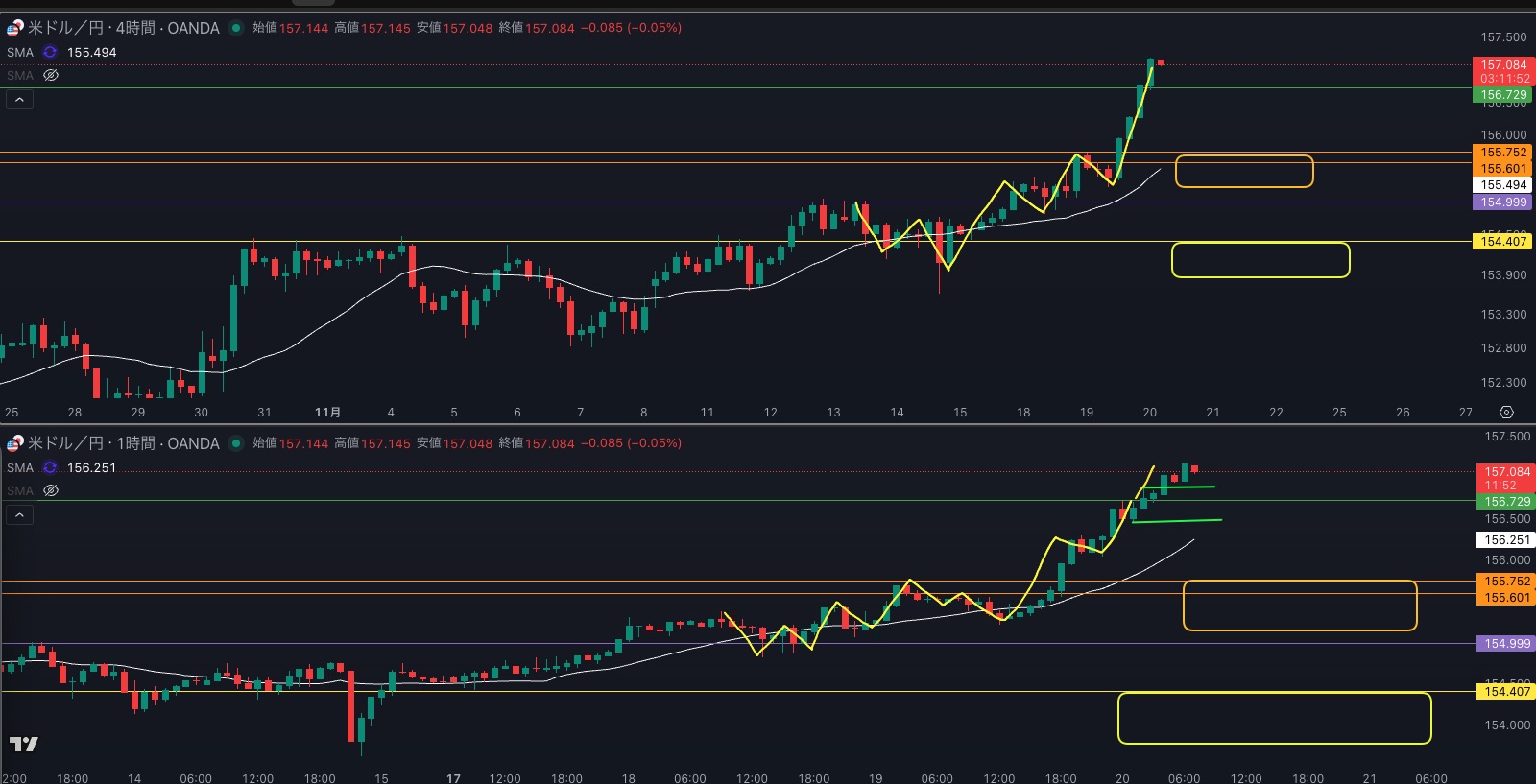Viewport: 1536px width, 784px height.
Task: Collapse the indicator legend on 4-hour chart
Action: [20, 100]
